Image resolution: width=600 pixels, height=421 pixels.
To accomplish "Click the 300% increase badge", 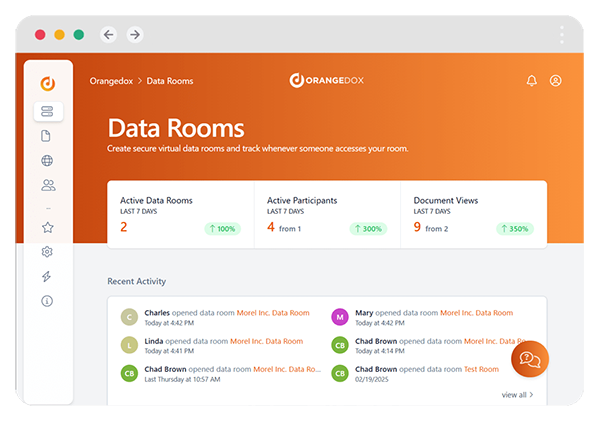I will [368, 229].
